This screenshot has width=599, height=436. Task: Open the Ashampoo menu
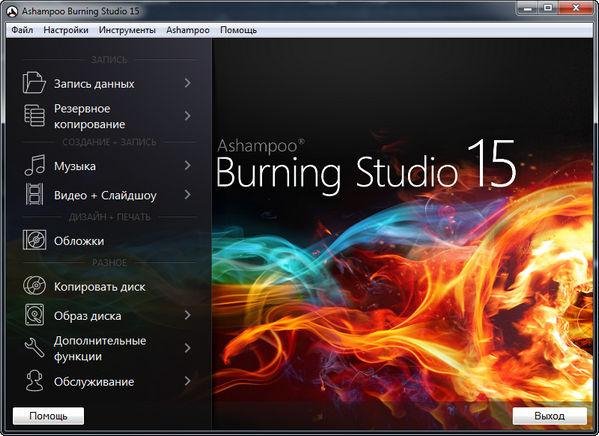188,30
